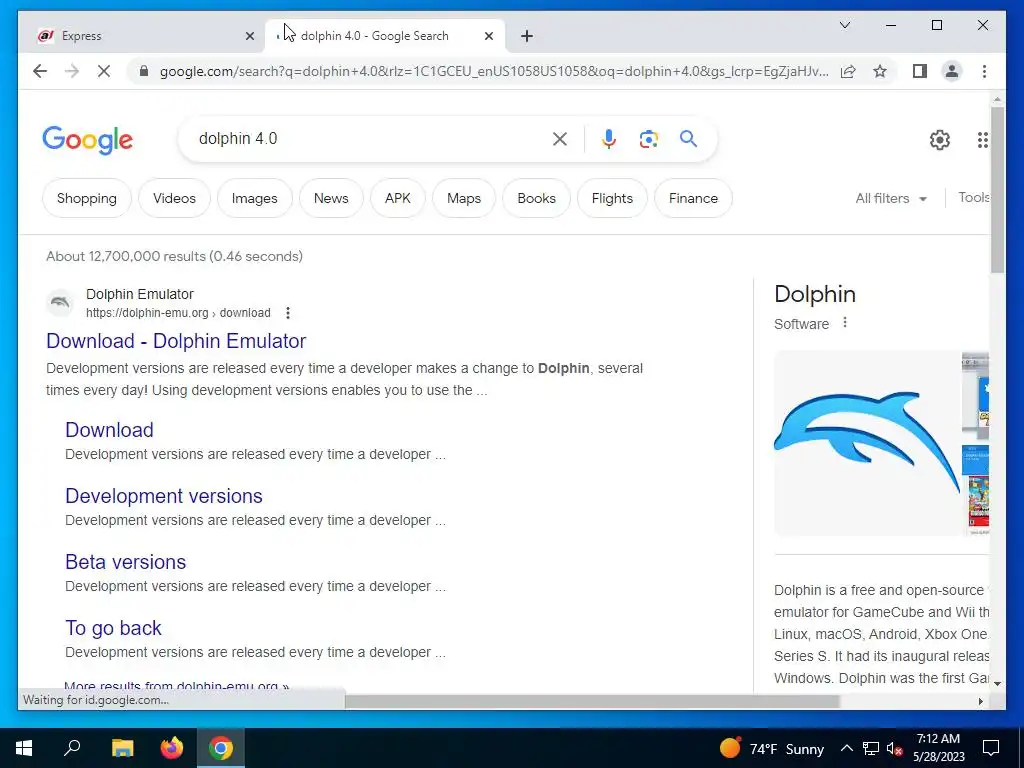Click the address bar URL

click(x=494, y=71)
